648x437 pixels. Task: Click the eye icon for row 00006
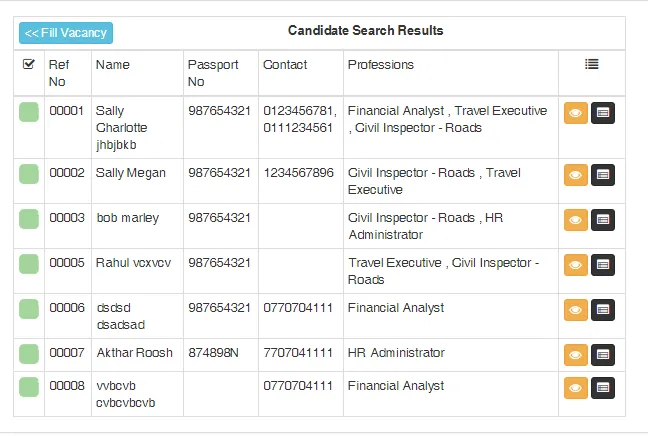click(x=576, y=310)
